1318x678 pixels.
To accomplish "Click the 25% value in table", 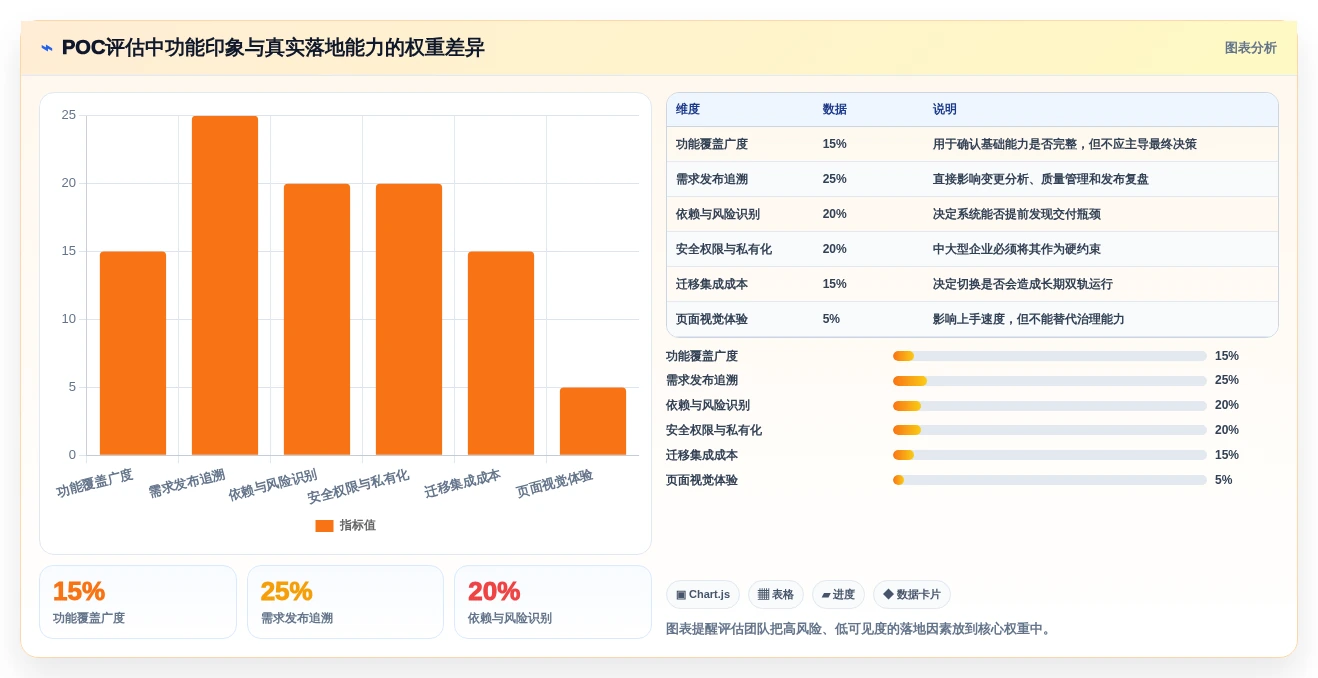I will point(835,179).
